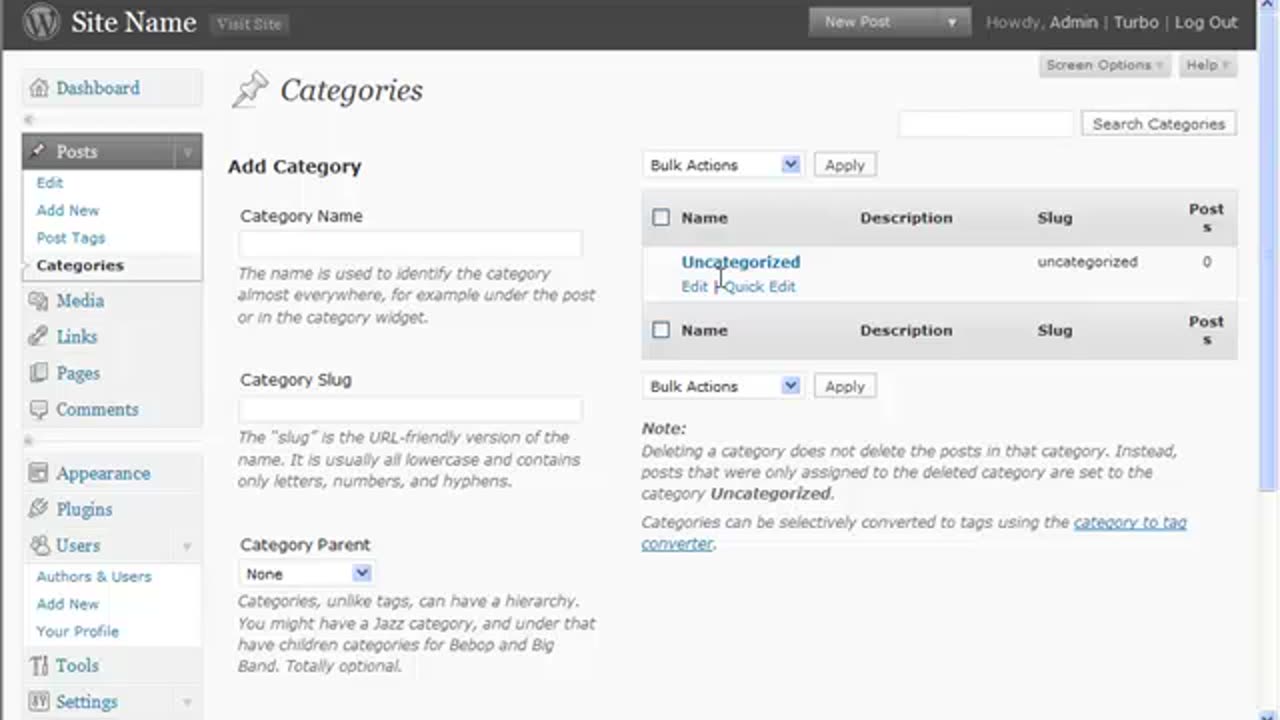Click into the Category Slug field
This screenshot has width=1280, height=720.
[410, 408]
